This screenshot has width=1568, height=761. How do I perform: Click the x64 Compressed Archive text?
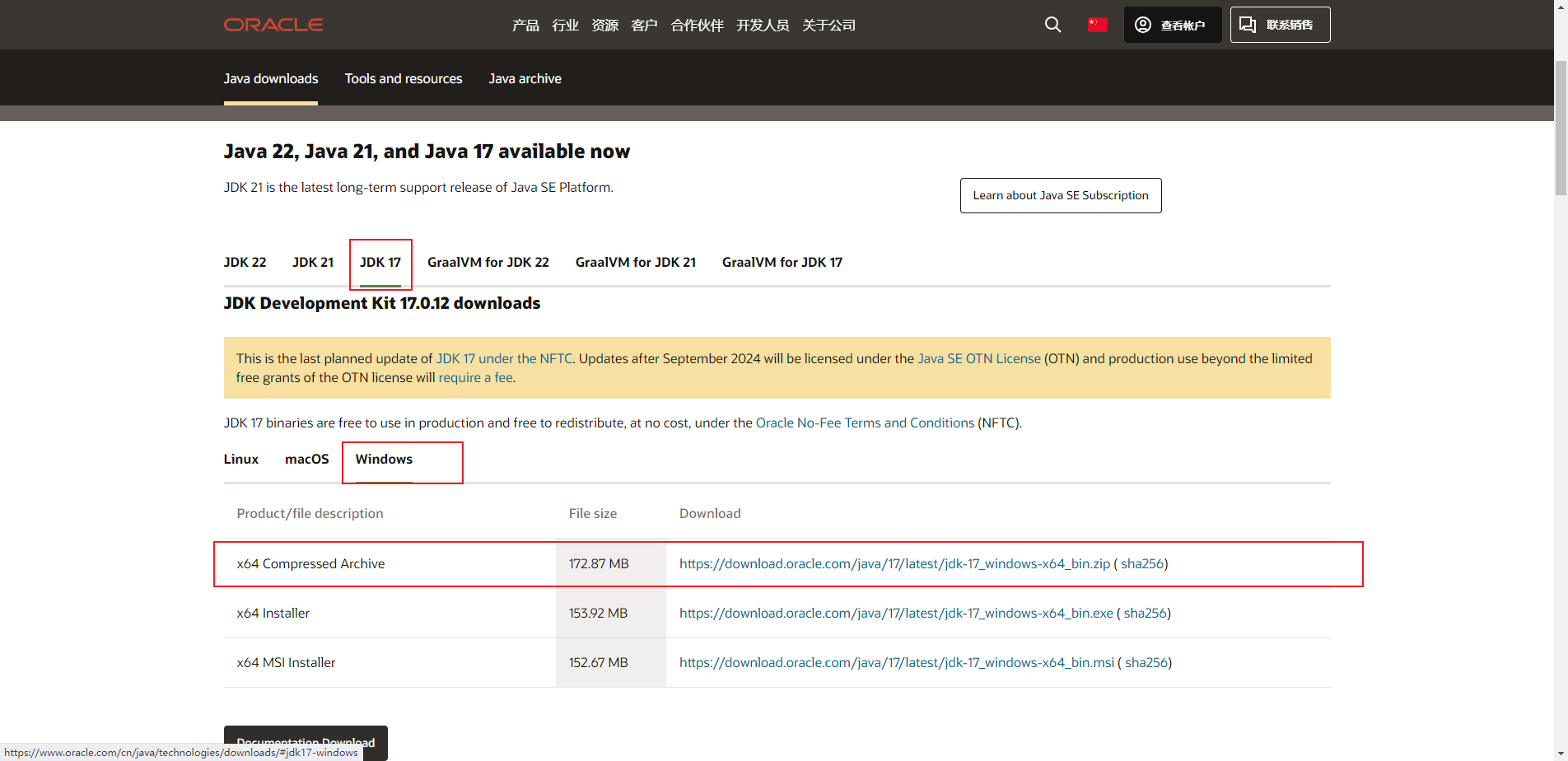pos(310,564)
